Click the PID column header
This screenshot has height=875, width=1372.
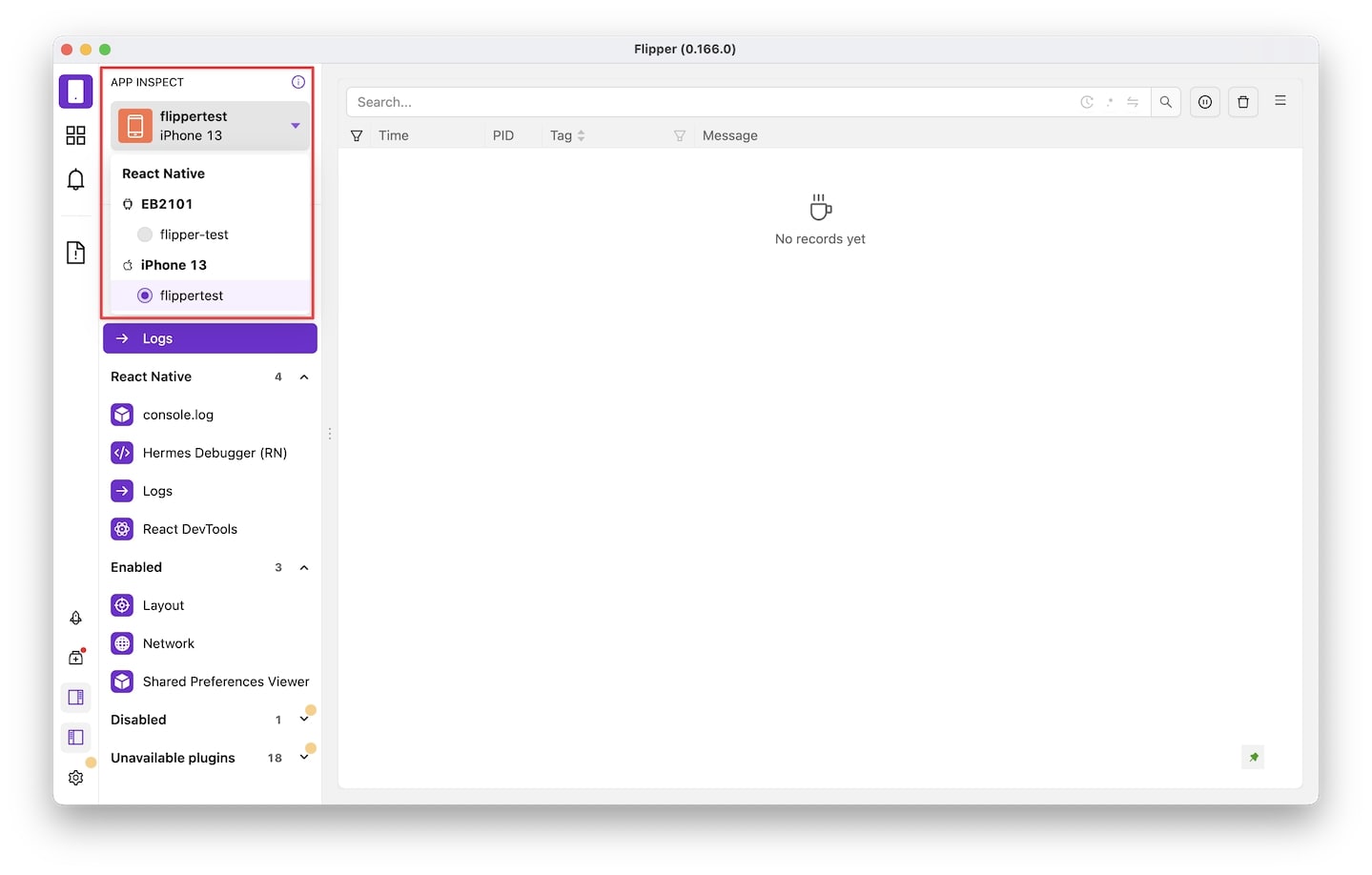[503, 135]
